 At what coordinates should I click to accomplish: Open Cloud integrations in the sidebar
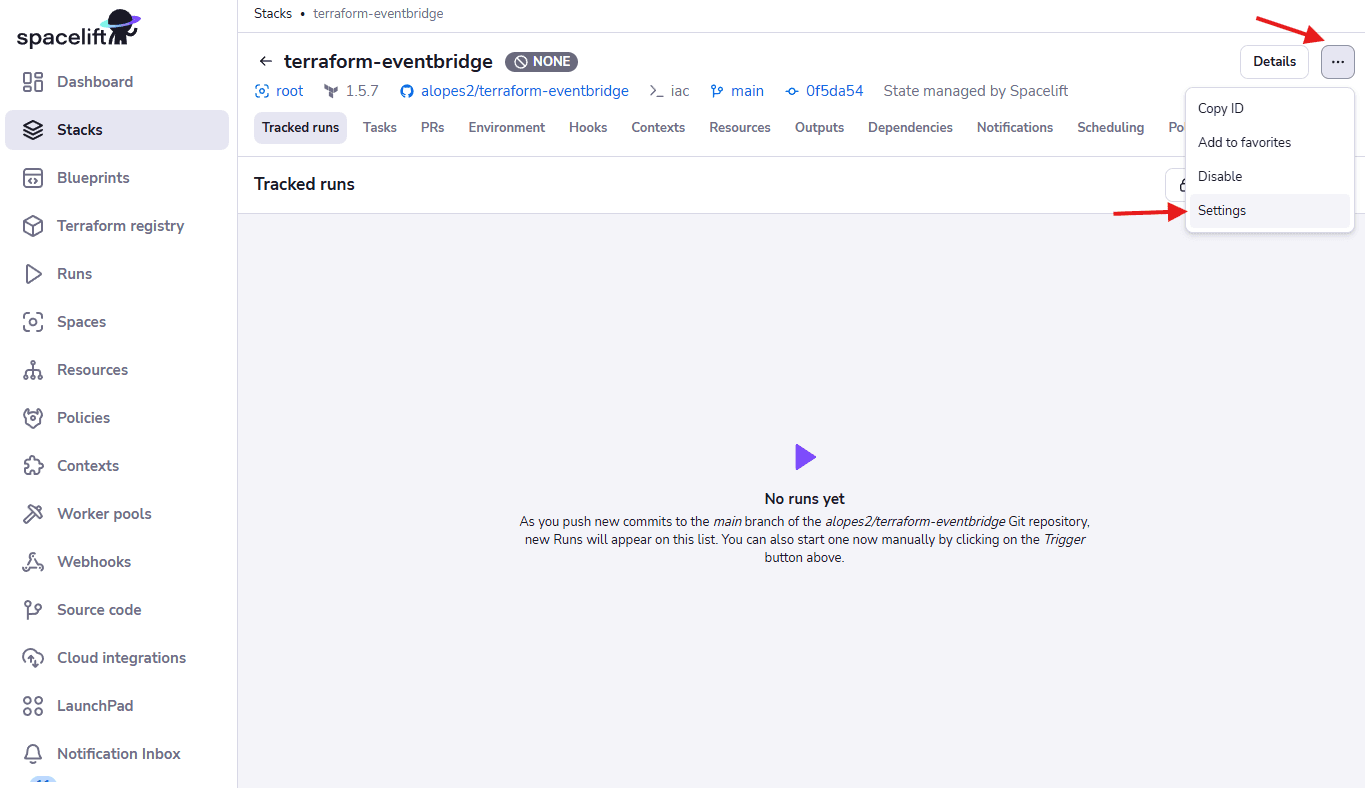pos(117,658)
